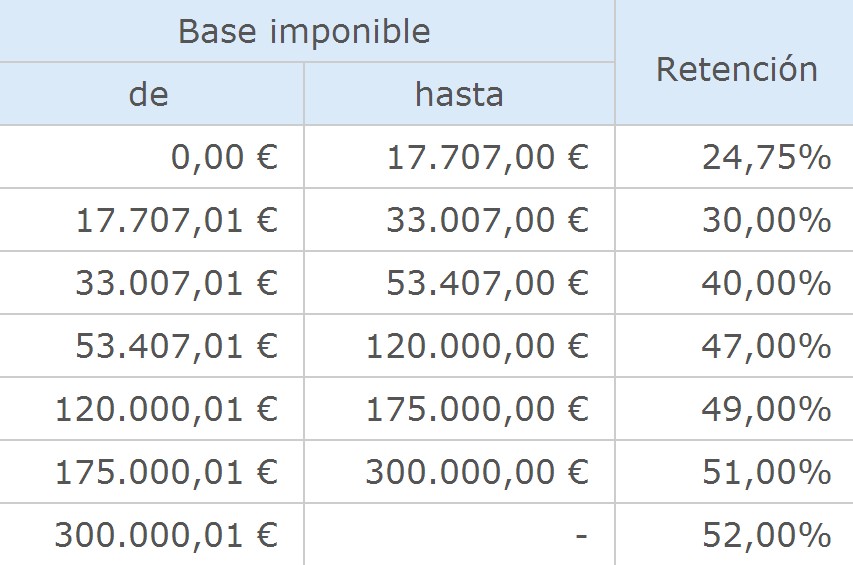
Task: Click the 47,00% retention cell
Action: tap(766, 346)
